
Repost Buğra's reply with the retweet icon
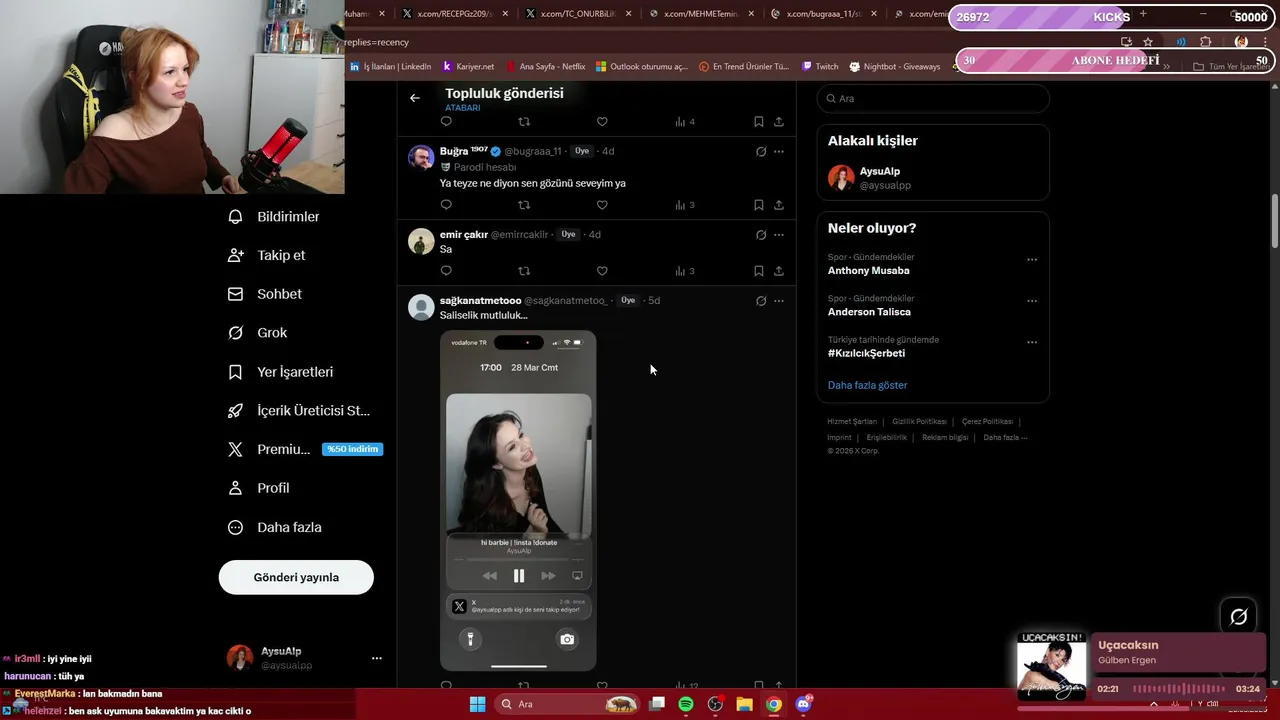[x=524, y=205]
